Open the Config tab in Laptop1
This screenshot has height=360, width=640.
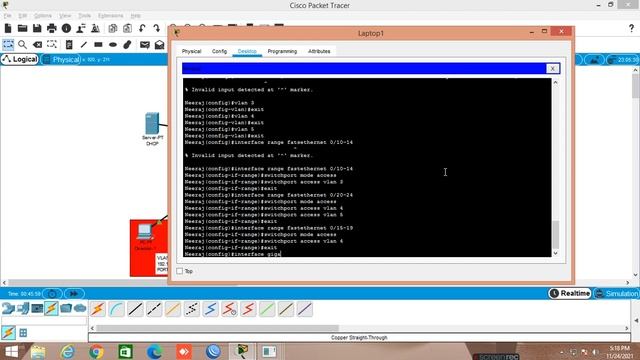tap(219, 51)
